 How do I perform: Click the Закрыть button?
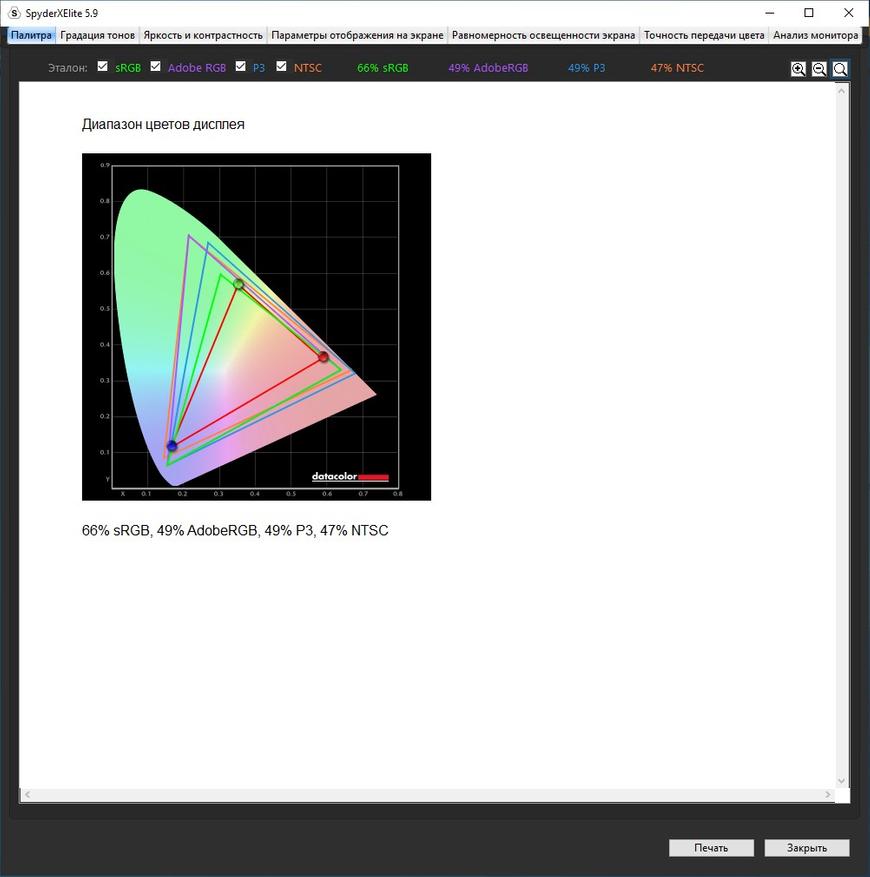click(x=807, y=848)
